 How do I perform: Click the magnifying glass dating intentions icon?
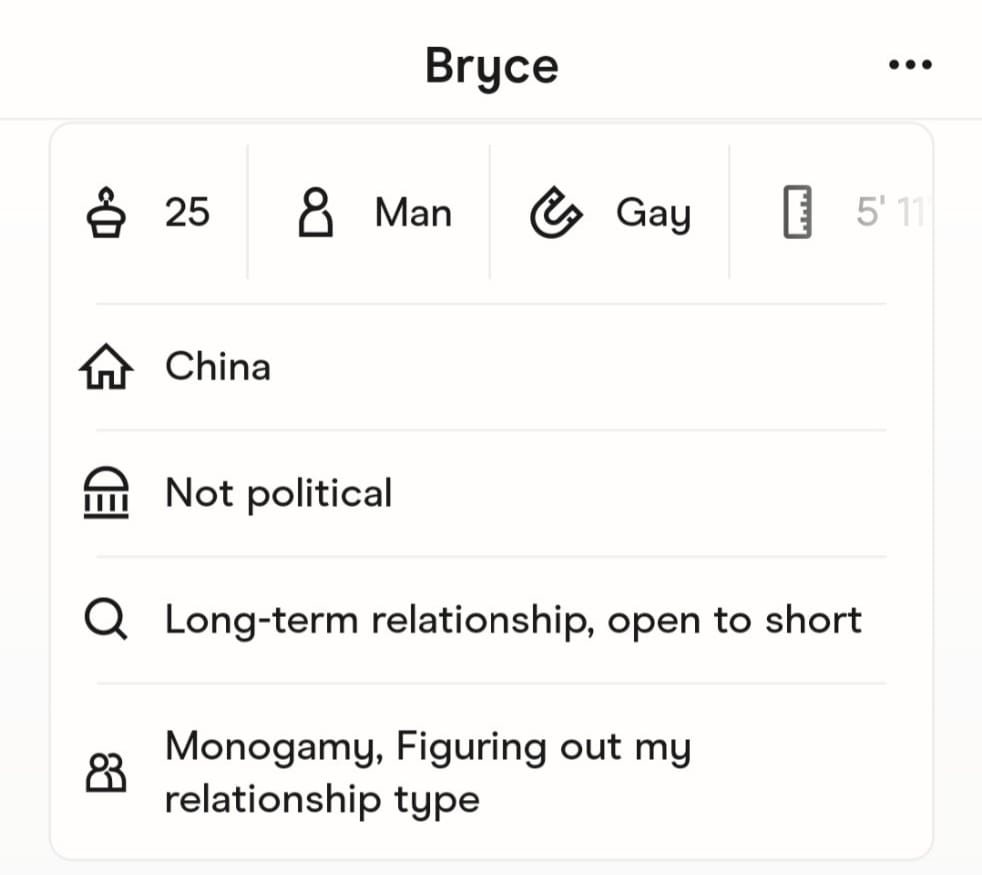click(x=104, y=621)
